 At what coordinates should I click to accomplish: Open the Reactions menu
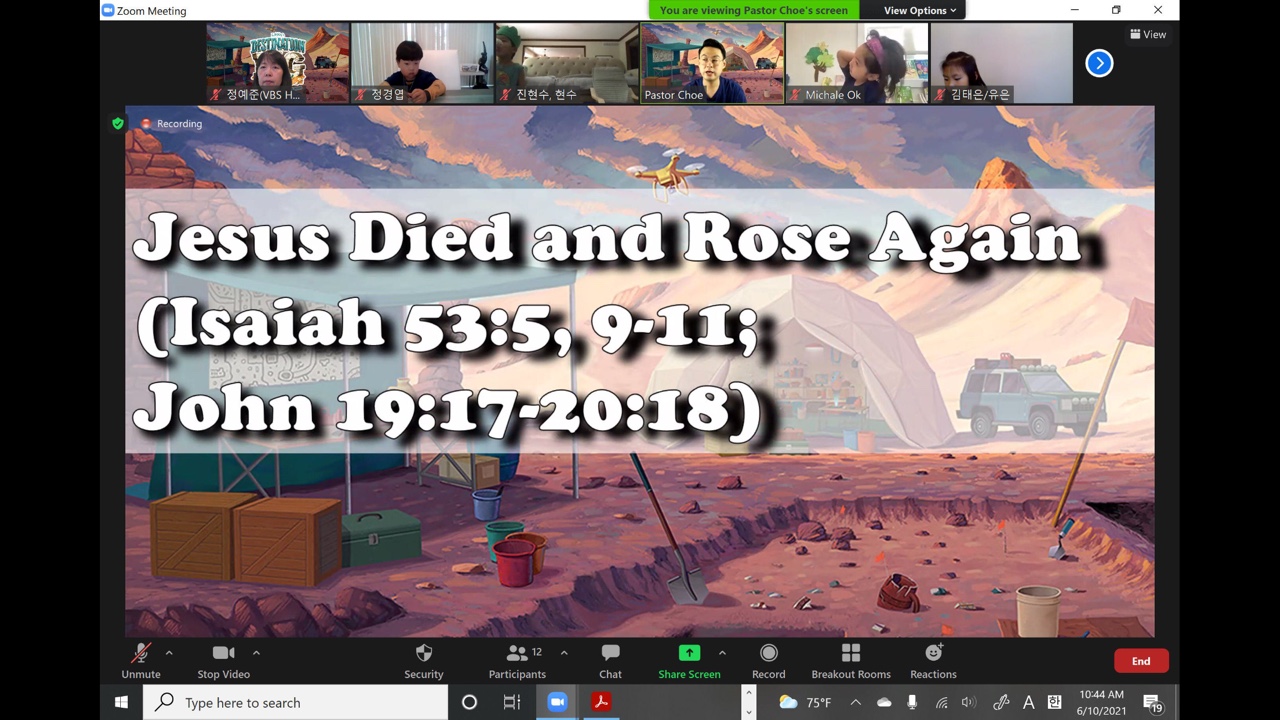[x=933, y=661]
